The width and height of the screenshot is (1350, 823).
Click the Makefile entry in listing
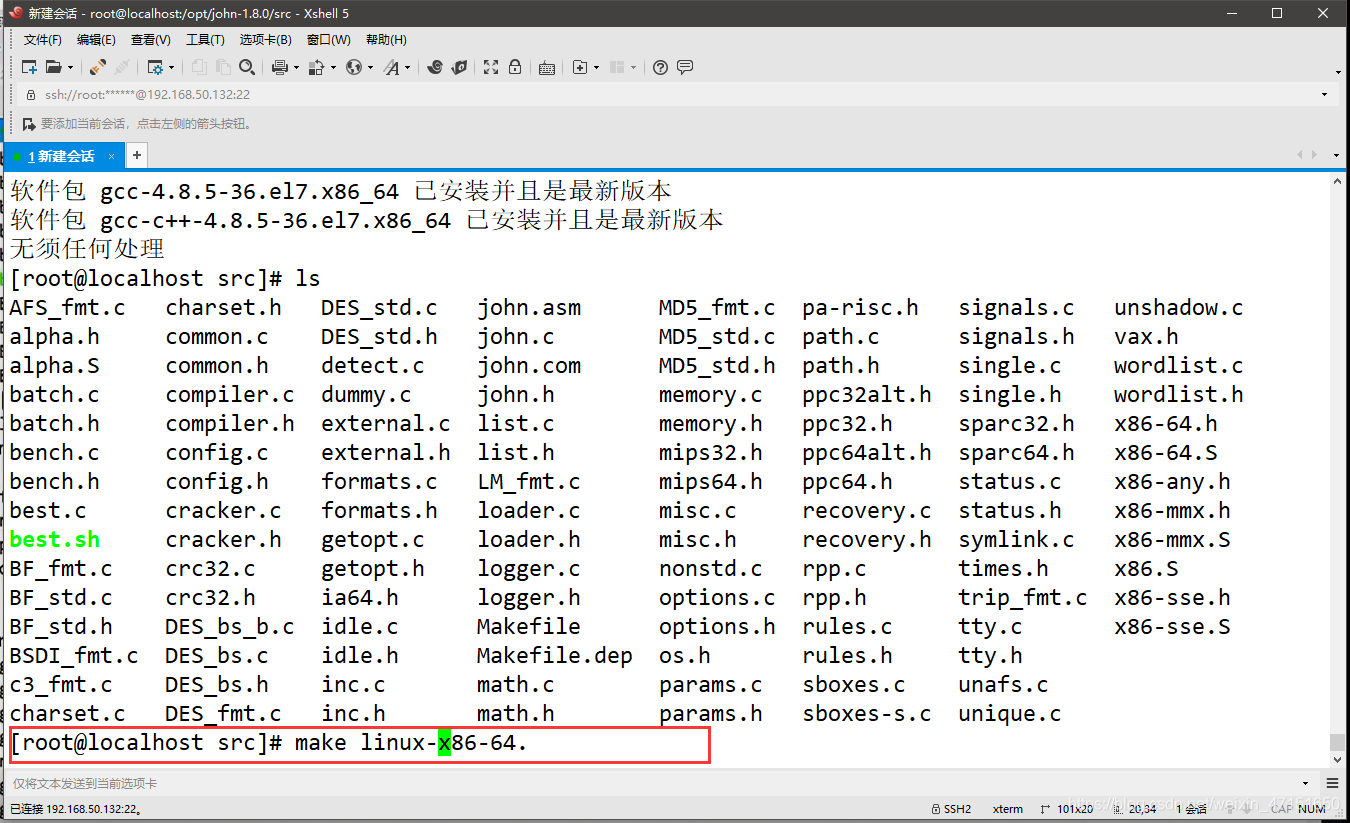(x=529, y=627)
